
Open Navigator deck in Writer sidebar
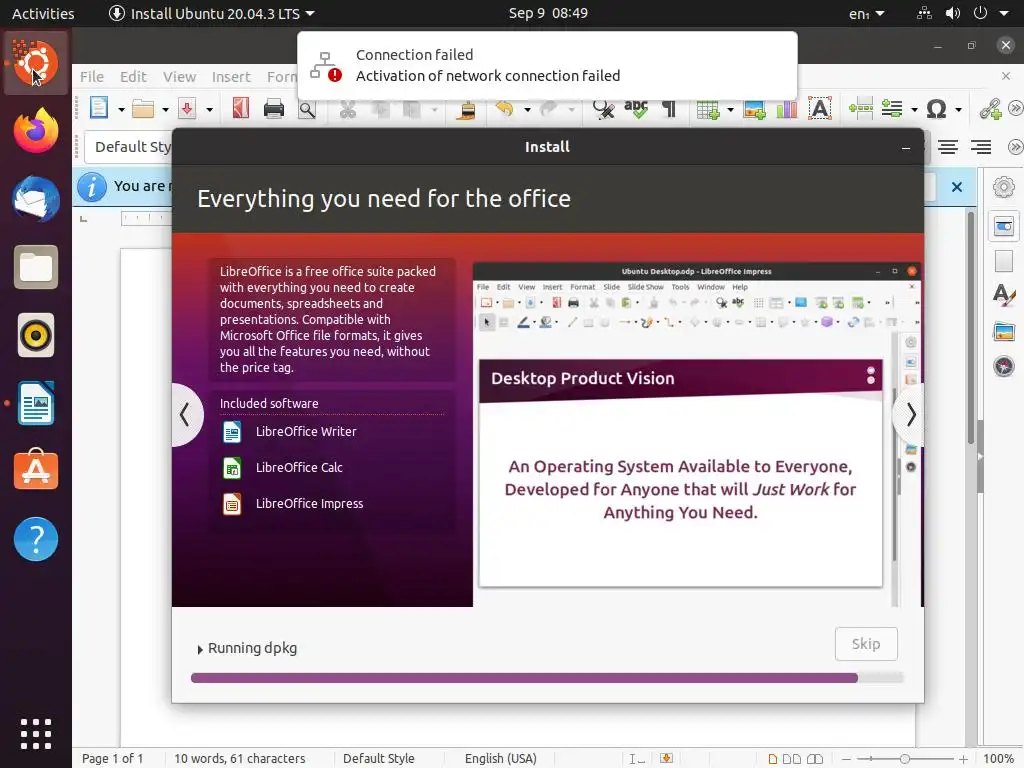point(1004,366)
